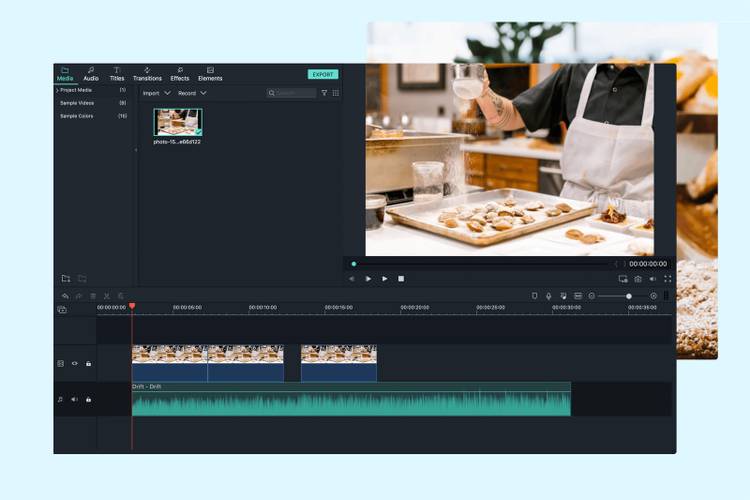Click the audio track music note icon
The image size is (750, 500).
[60, 399]
